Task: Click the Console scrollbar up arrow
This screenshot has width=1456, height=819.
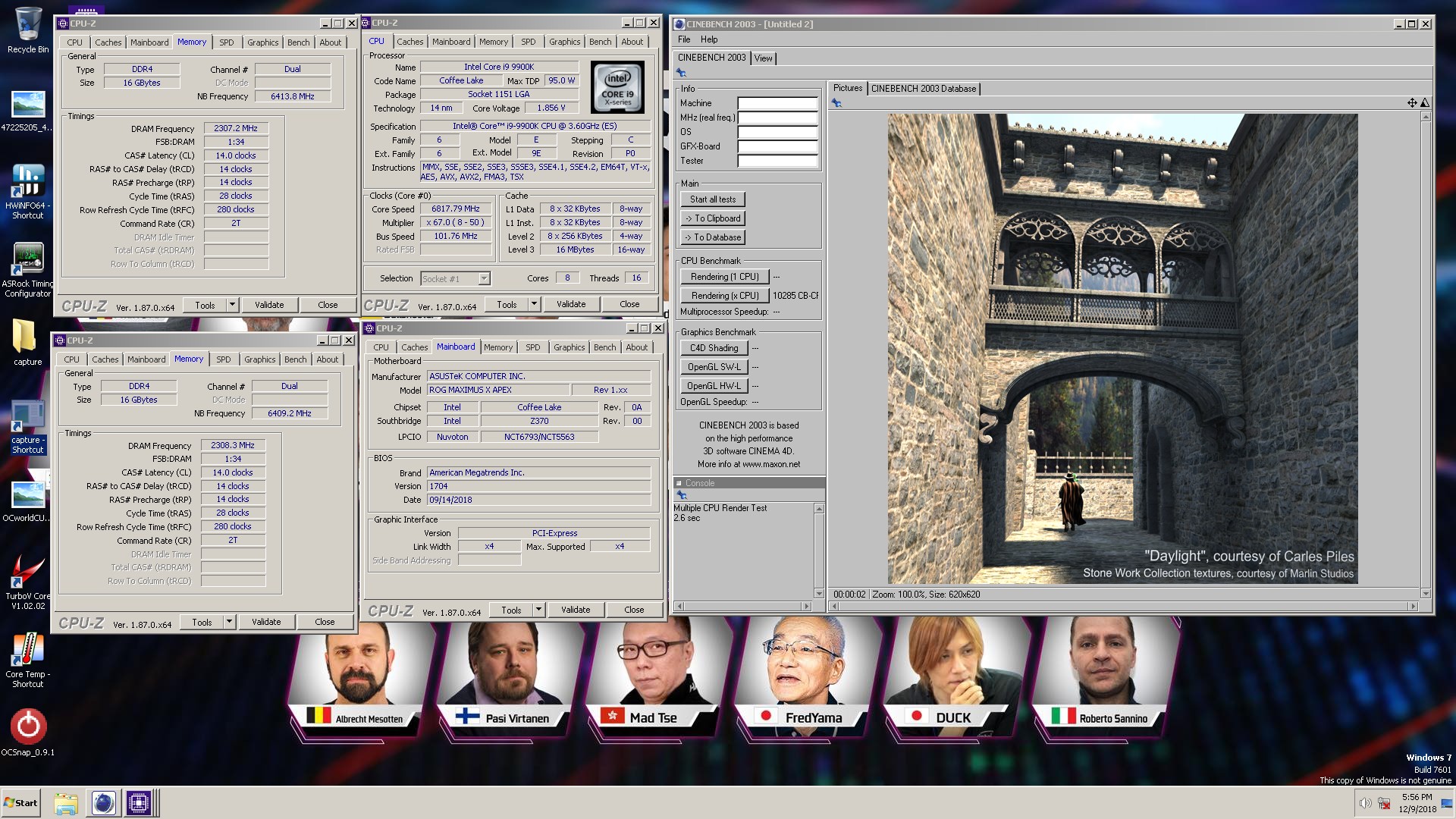Action: tap(819, 508)
